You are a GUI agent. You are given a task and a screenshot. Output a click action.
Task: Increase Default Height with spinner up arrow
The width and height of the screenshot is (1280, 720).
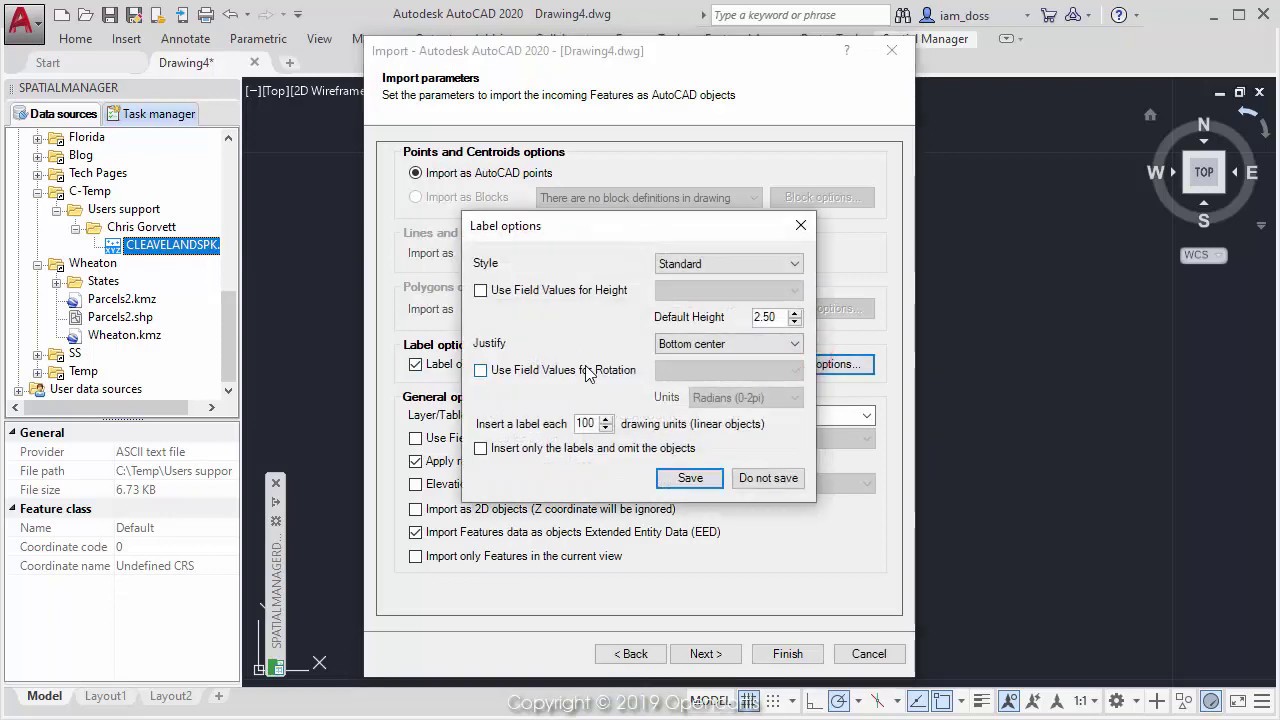795,312
